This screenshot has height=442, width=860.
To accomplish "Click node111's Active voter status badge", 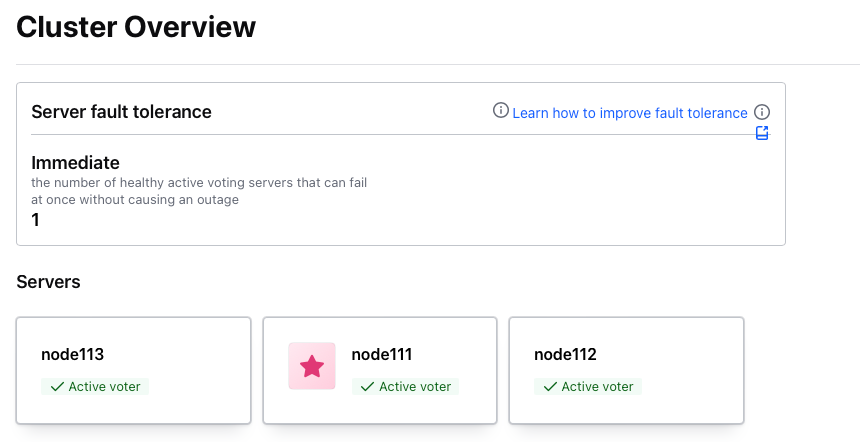I will (405, 386).
